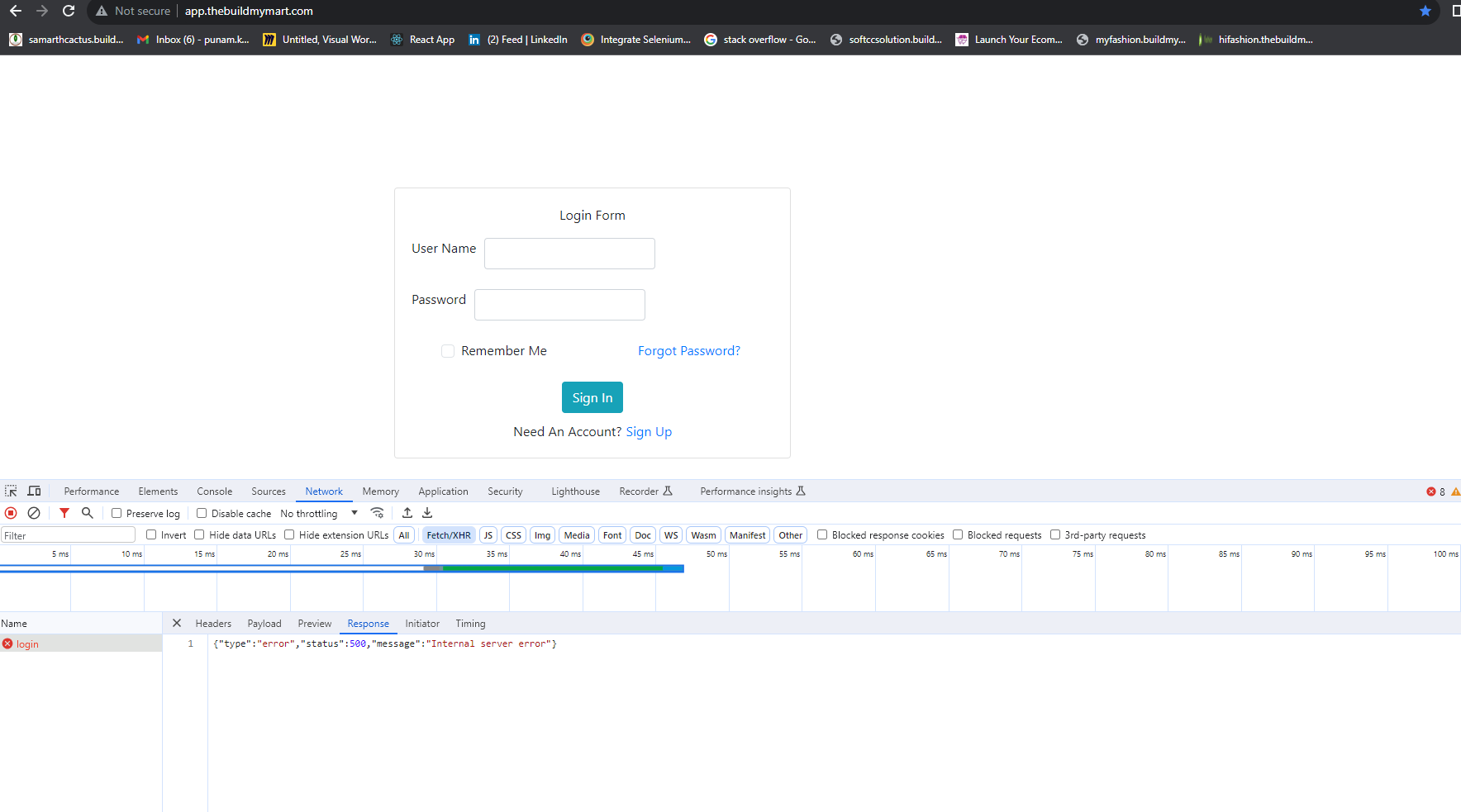
Task: Close the request details pane
Action: (177, 623)
